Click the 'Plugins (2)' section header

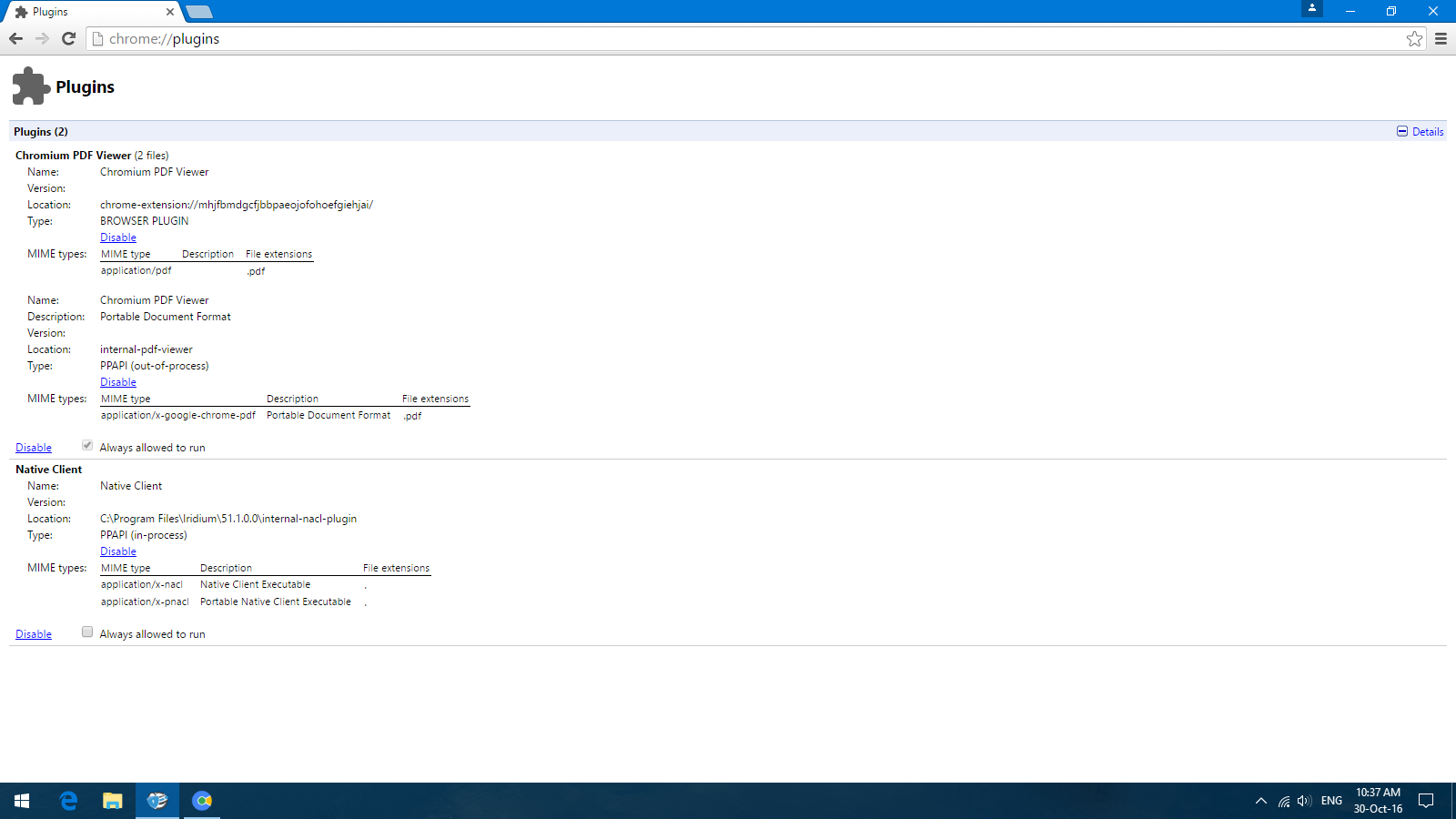[41, 132]
